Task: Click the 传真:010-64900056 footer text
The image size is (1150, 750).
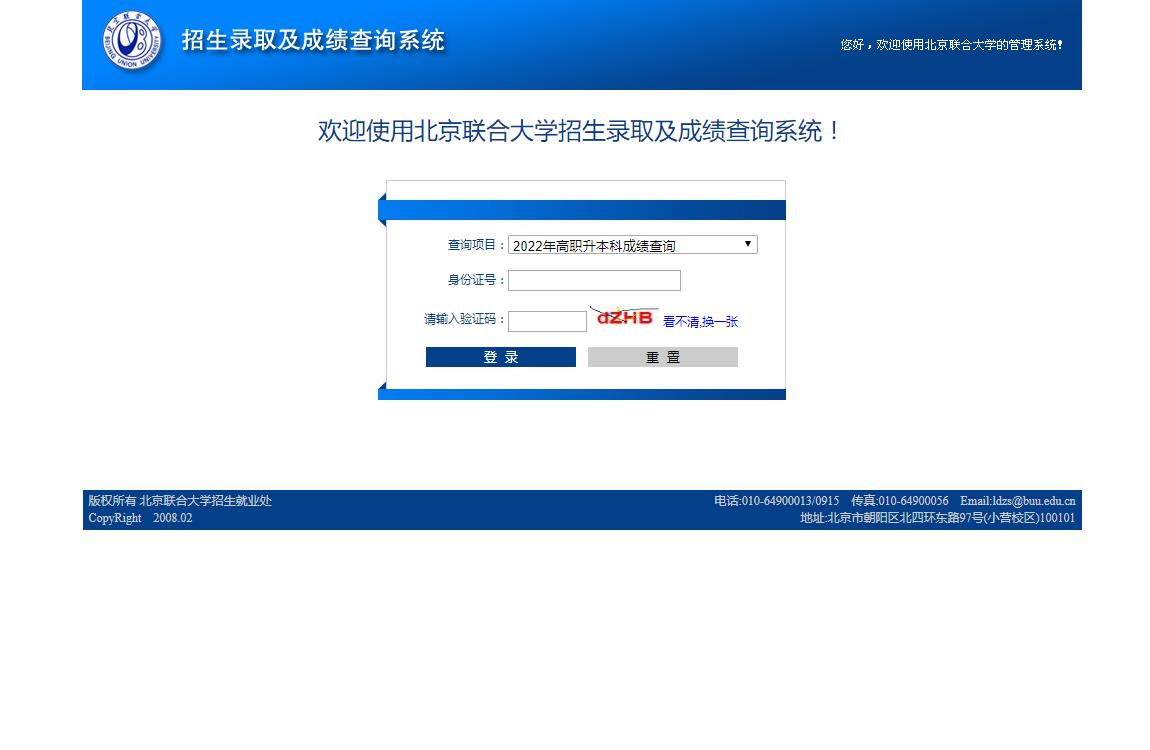Action: click(x=900, y=501)
